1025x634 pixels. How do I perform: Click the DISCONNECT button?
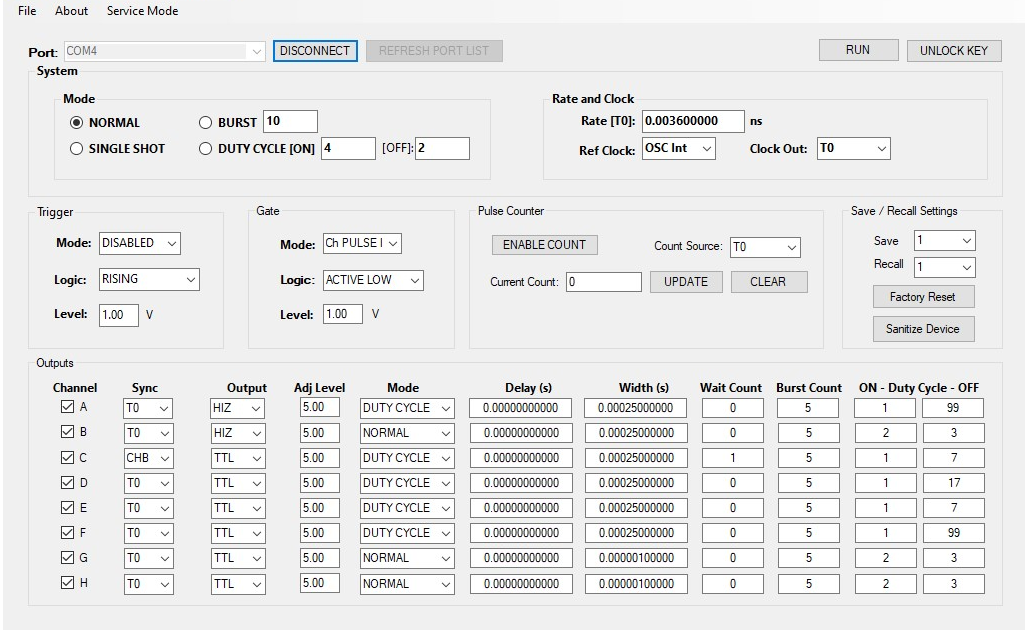pyautogui.click(x=315, y=50)
